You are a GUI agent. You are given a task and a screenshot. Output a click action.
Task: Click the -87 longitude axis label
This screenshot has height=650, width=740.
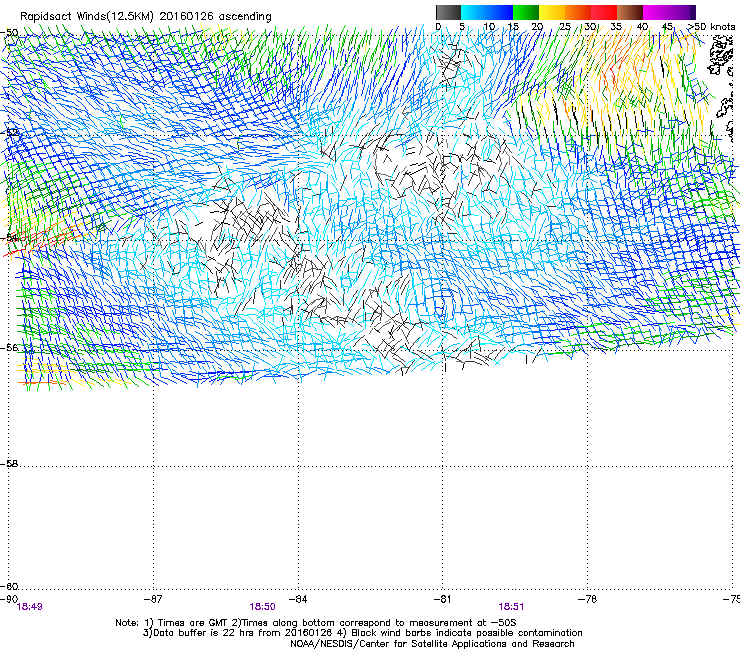click(x=153, y=599)
